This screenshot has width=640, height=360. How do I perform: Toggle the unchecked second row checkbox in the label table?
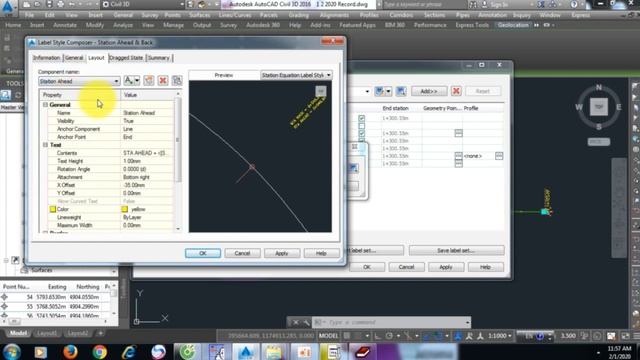[362, 126]
